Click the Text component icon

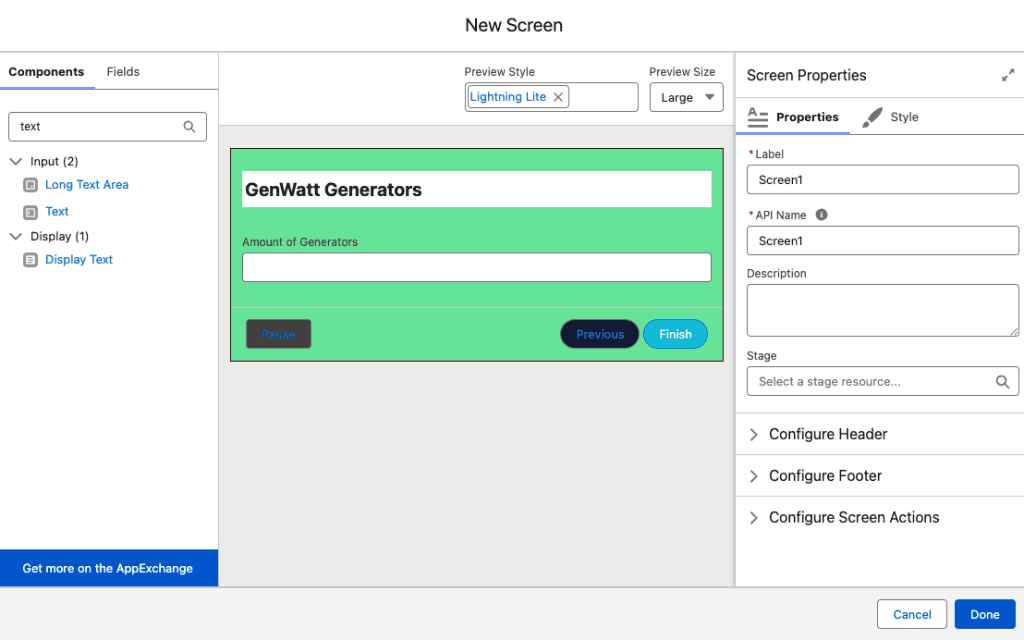[x=30, y=212]
